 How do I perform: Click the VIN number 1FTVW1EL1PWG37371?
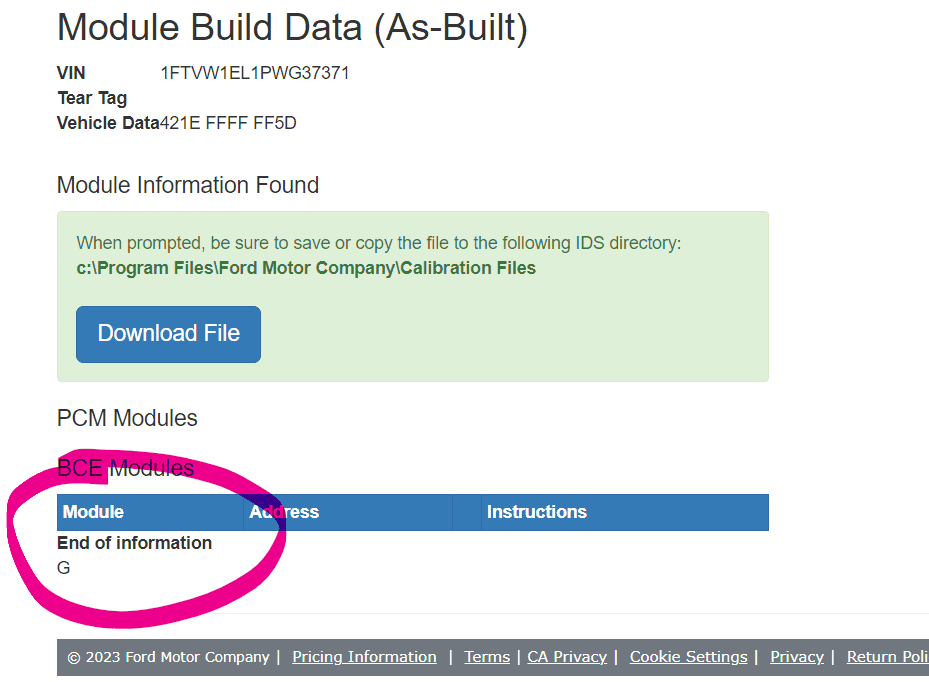point(255,73)
